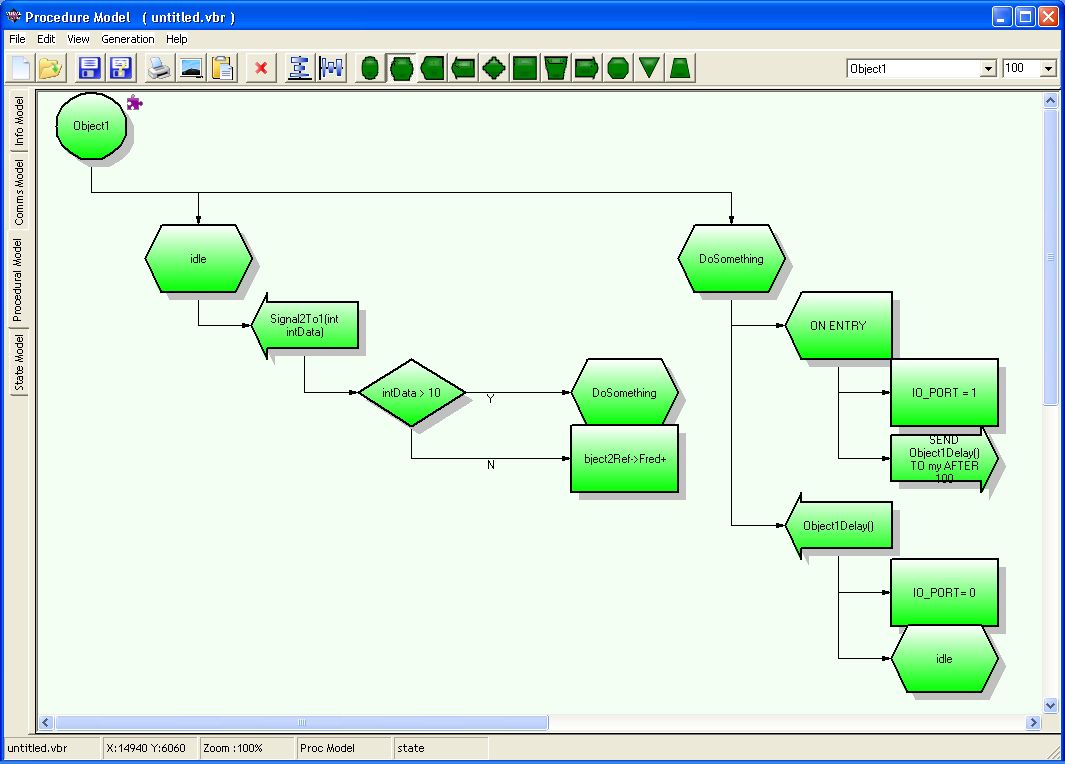Image resolution: width=1065 pixels, height=764 pixels.
Task: Open the View menu
Action: pyautogui.click(x=78, y=39)
